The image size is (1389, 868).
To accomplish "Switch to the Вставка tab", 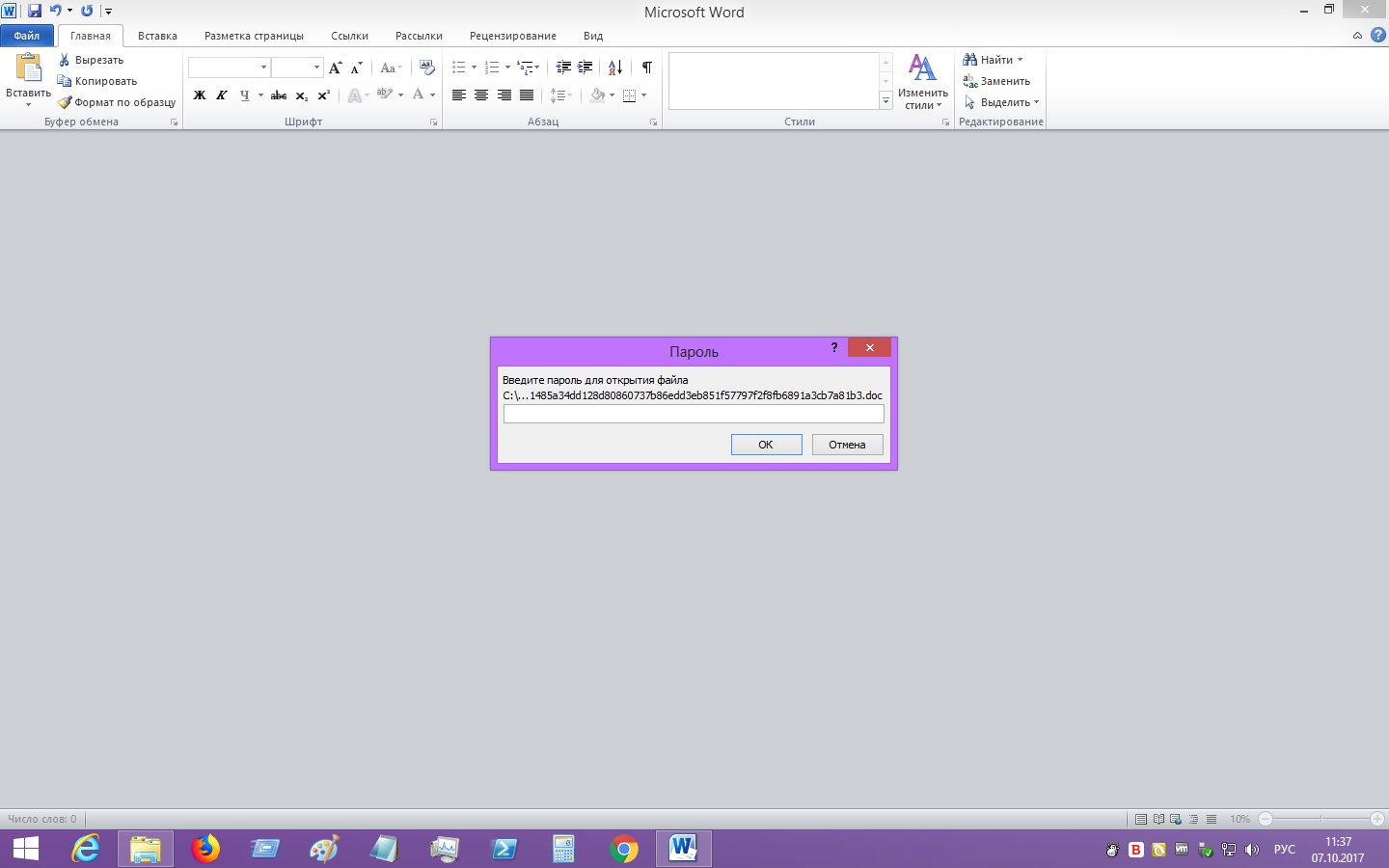I will coord(157,36).
